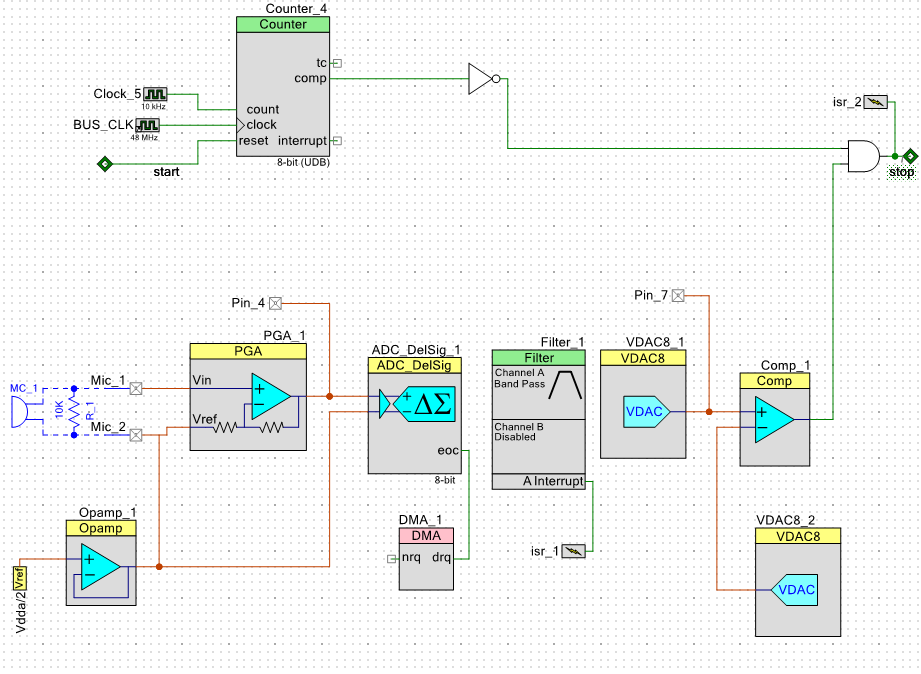Select the isr_1 interrupt icon

[x=573, y=551]
